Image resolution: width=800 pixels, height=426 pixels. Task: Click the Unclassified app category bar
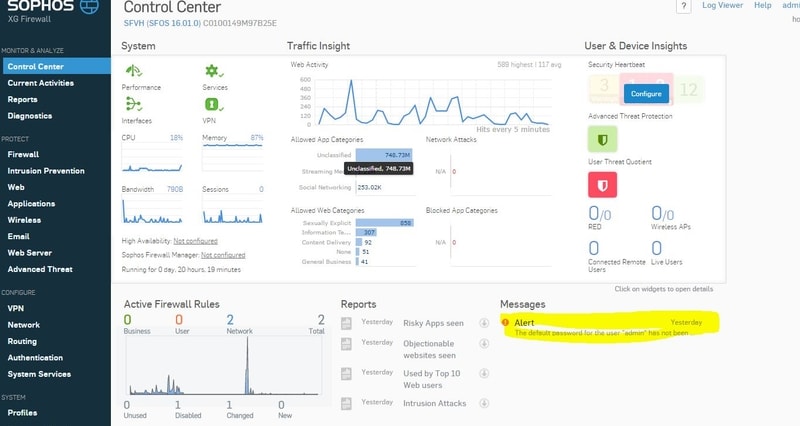click(x=384, y=155)
